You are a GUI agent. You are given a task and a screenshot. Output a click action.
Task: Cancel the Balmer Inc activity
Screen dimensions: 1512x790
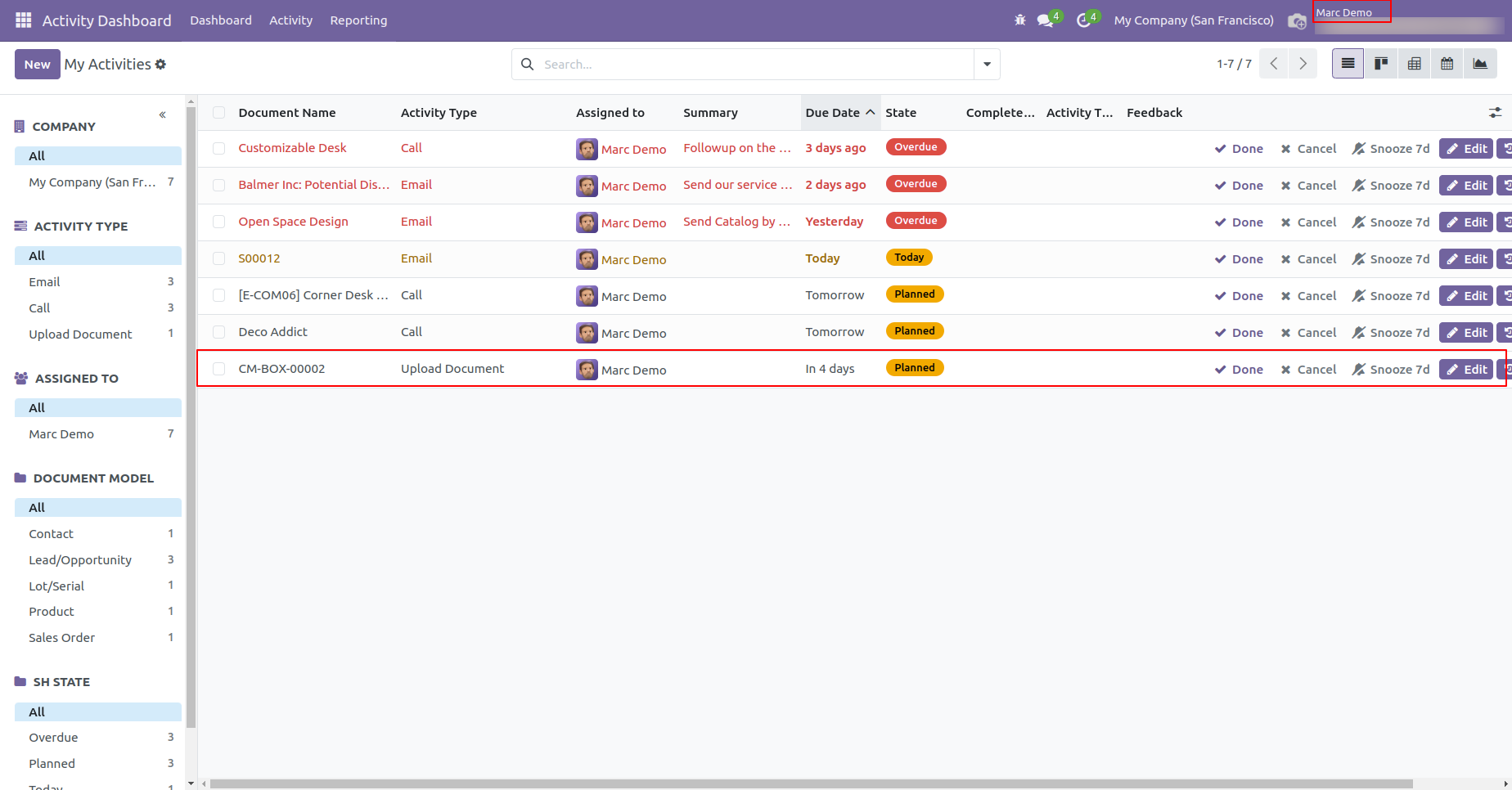1308,186
